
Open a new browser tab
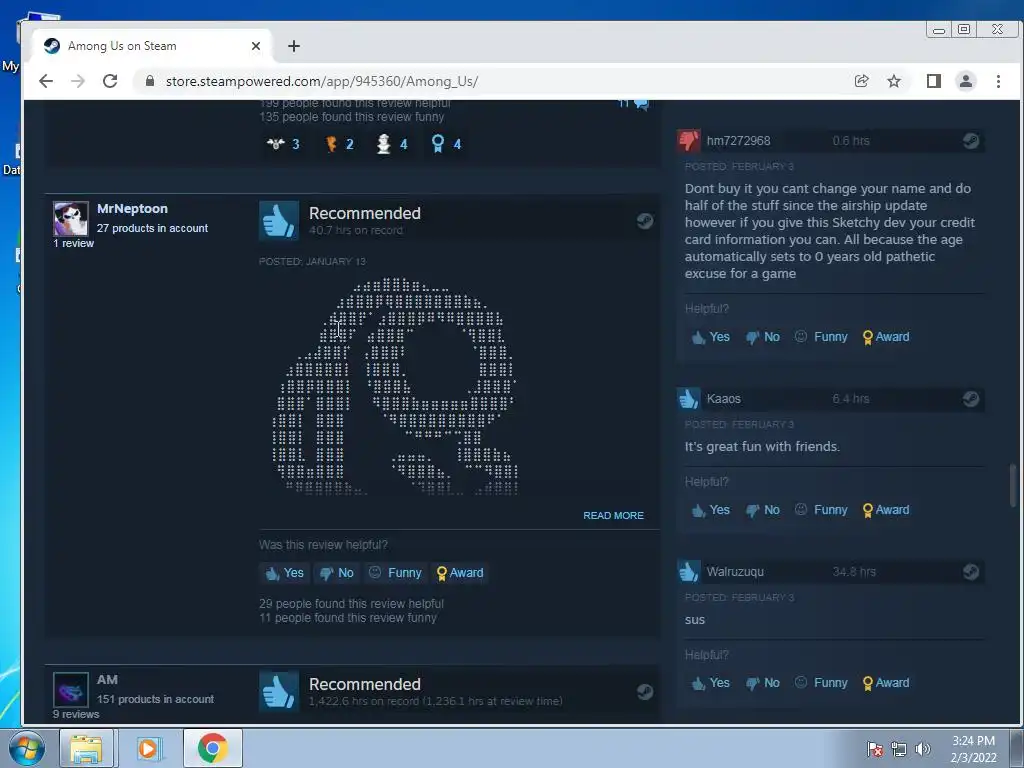pos(294,46)
